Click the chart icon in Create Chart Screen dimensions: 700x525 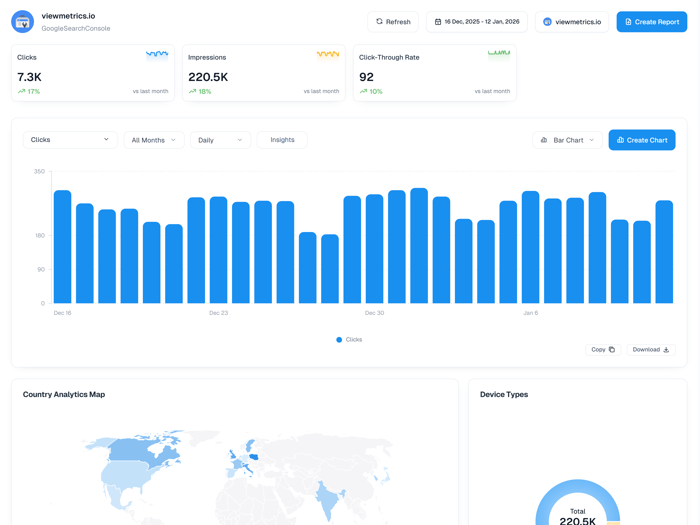(x=620, y=140)
